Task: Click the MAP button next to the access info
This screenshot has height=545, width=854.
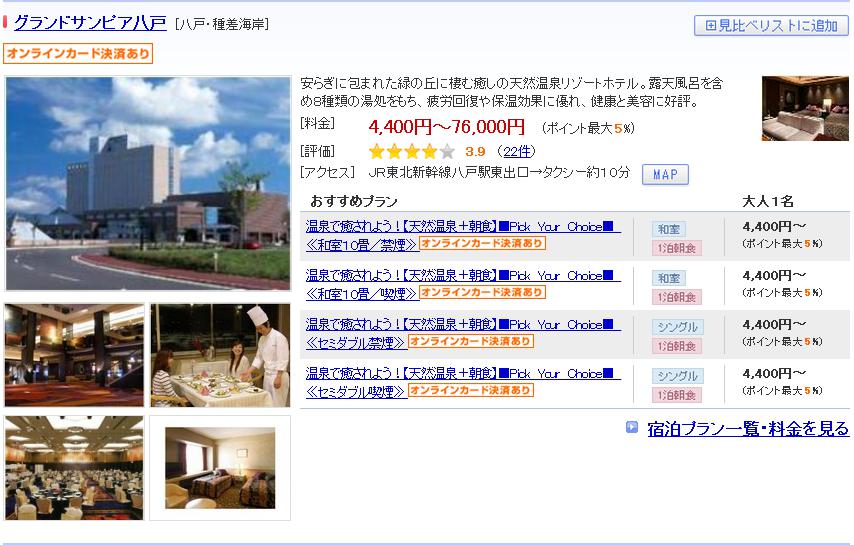Action: tap(665, 175)
